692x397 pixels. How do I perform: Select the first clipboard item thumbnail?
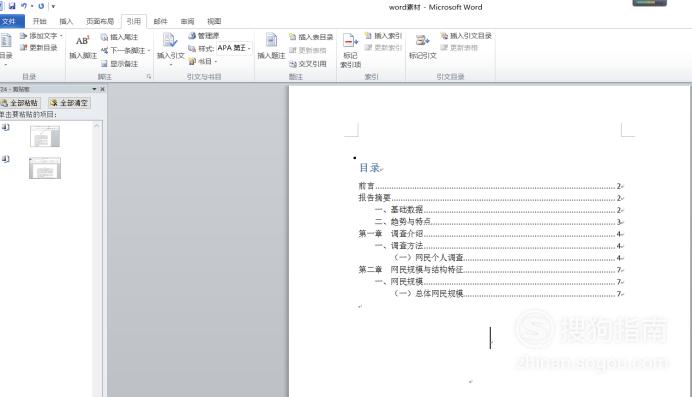45,136
